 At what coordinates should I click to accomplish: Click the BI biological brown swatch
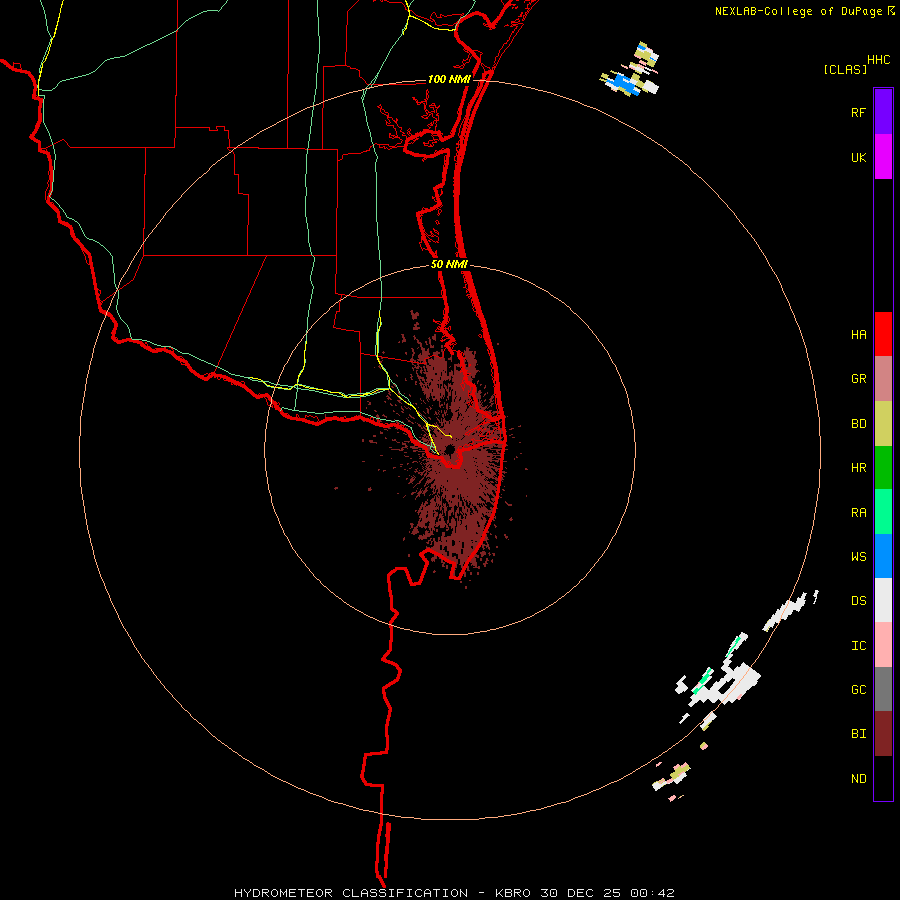(883, 734)
